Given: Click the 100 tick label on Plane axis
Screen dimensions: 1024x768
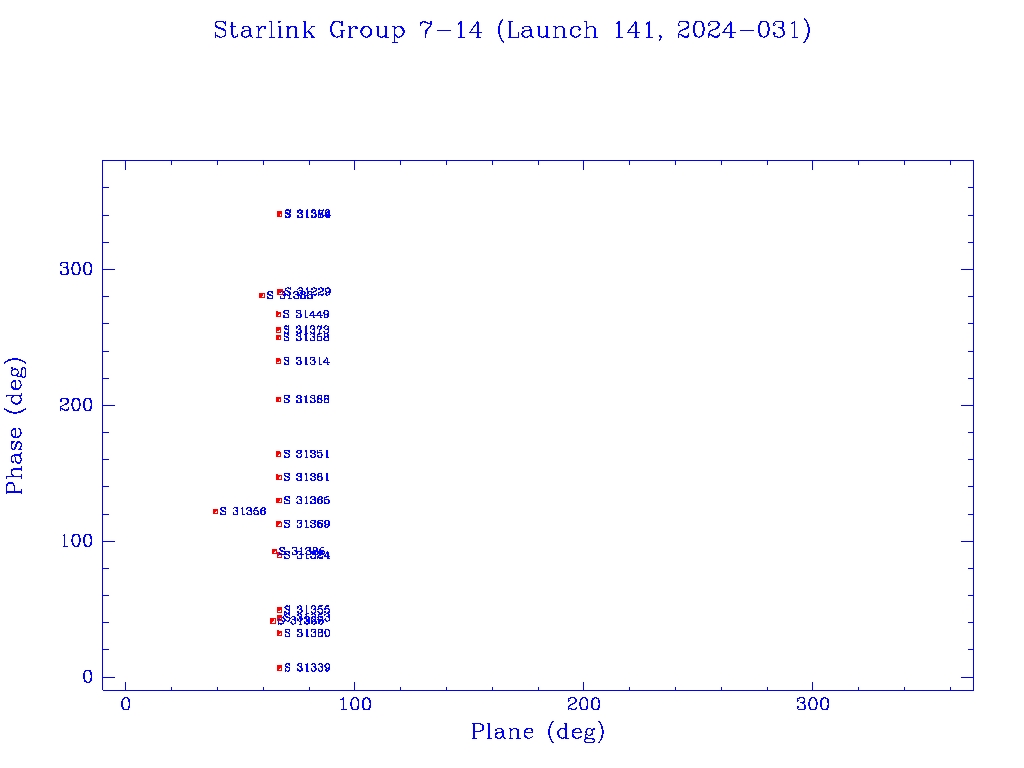Looking at the screenshot, I should (x=355, y=704).
